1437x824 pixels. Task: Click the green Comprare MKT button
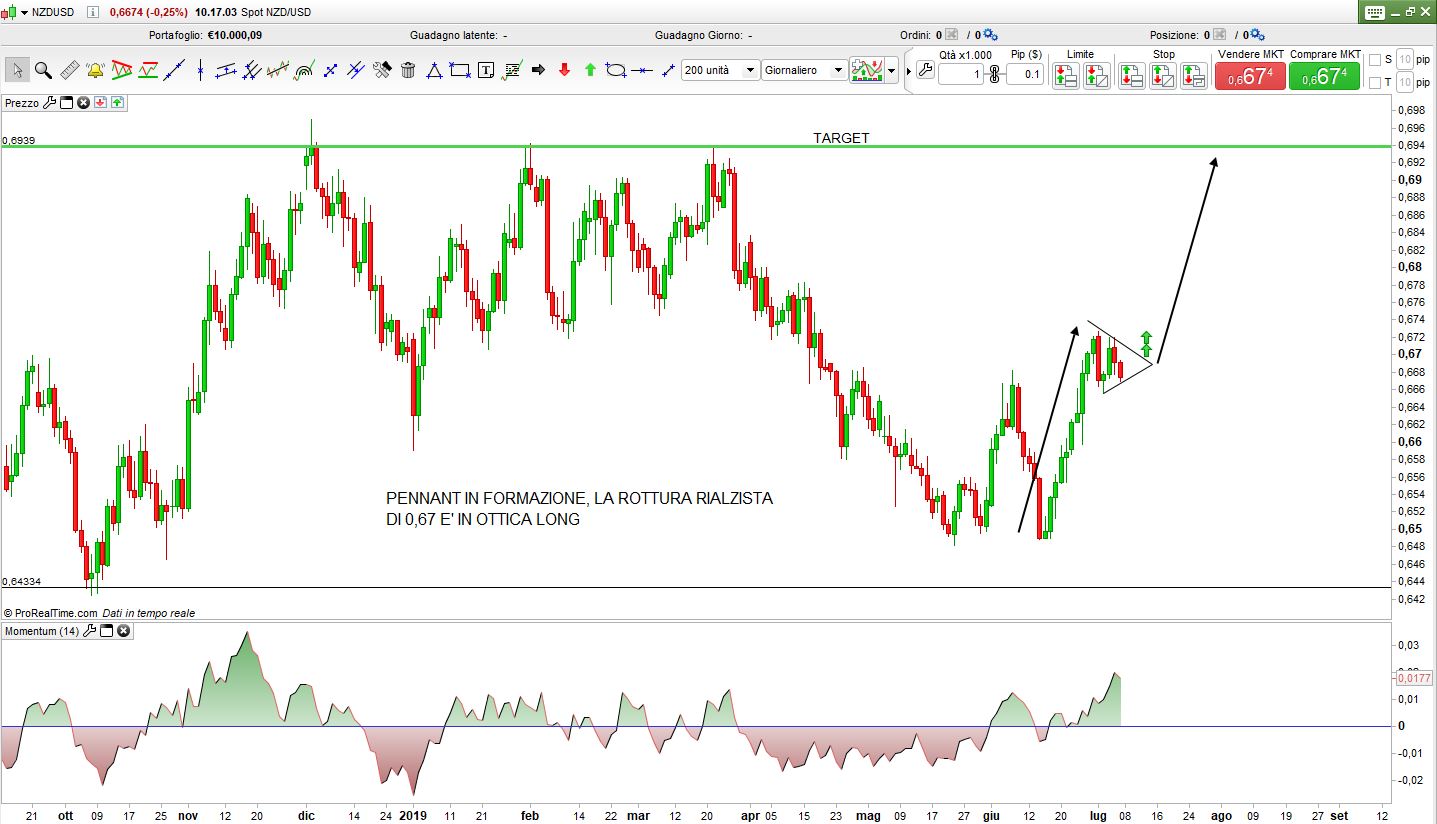pos(1324,76)
